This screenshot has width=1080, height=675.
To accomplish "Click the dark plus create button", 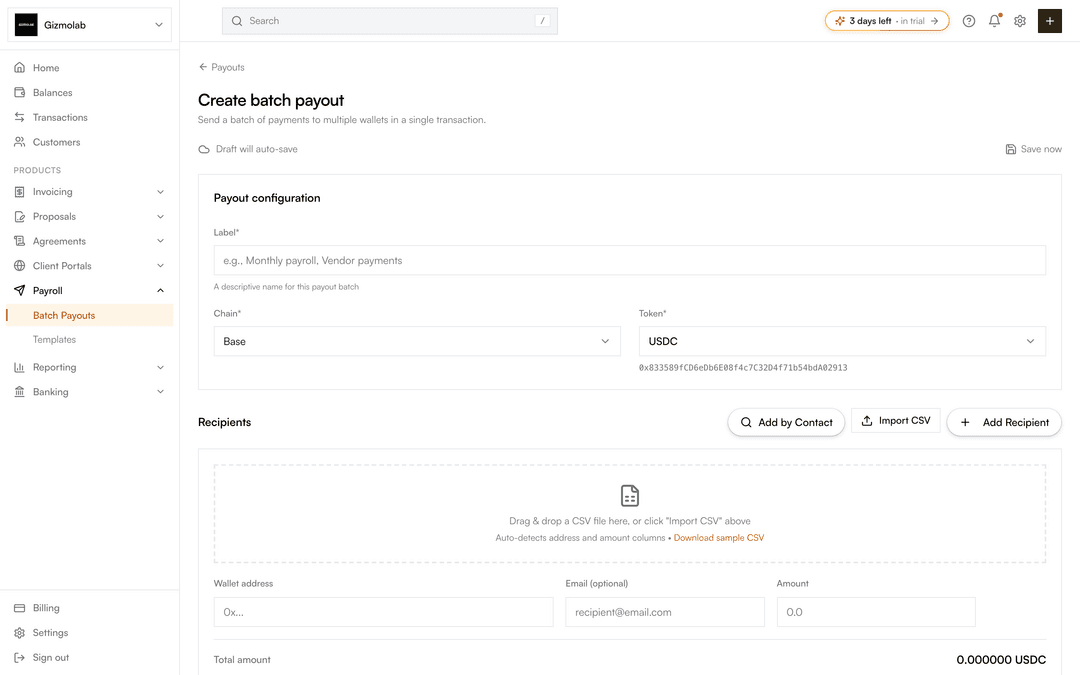I will [1050, 21].
